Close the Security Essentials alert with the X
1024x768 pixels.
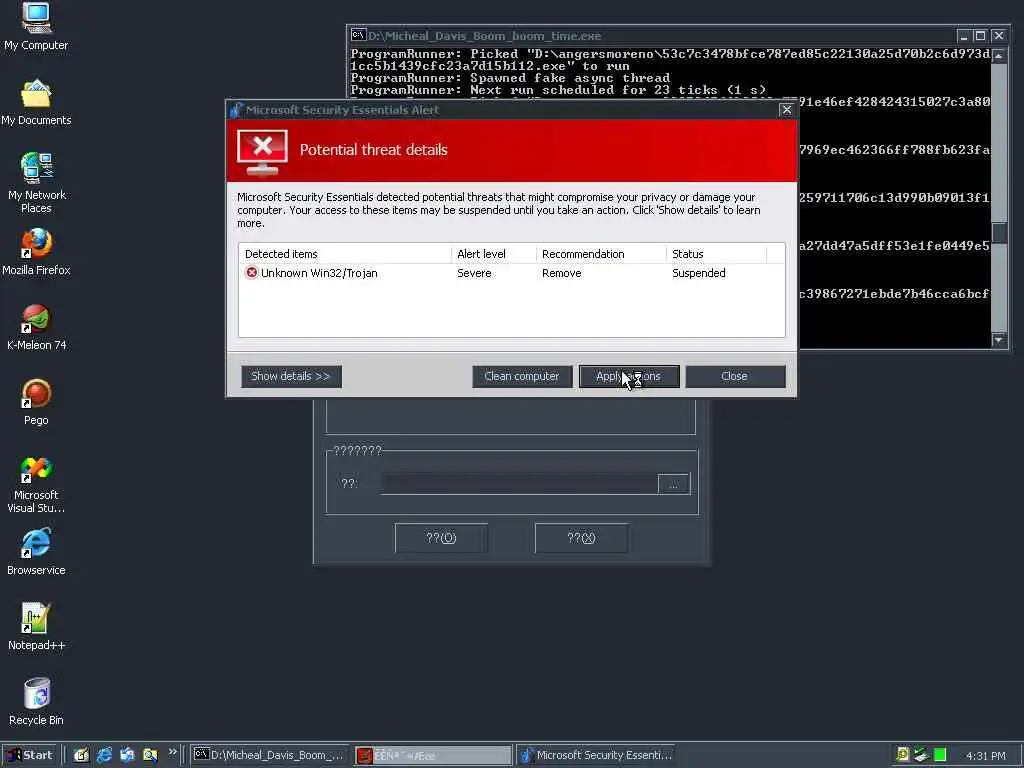(x=787, y=110)
